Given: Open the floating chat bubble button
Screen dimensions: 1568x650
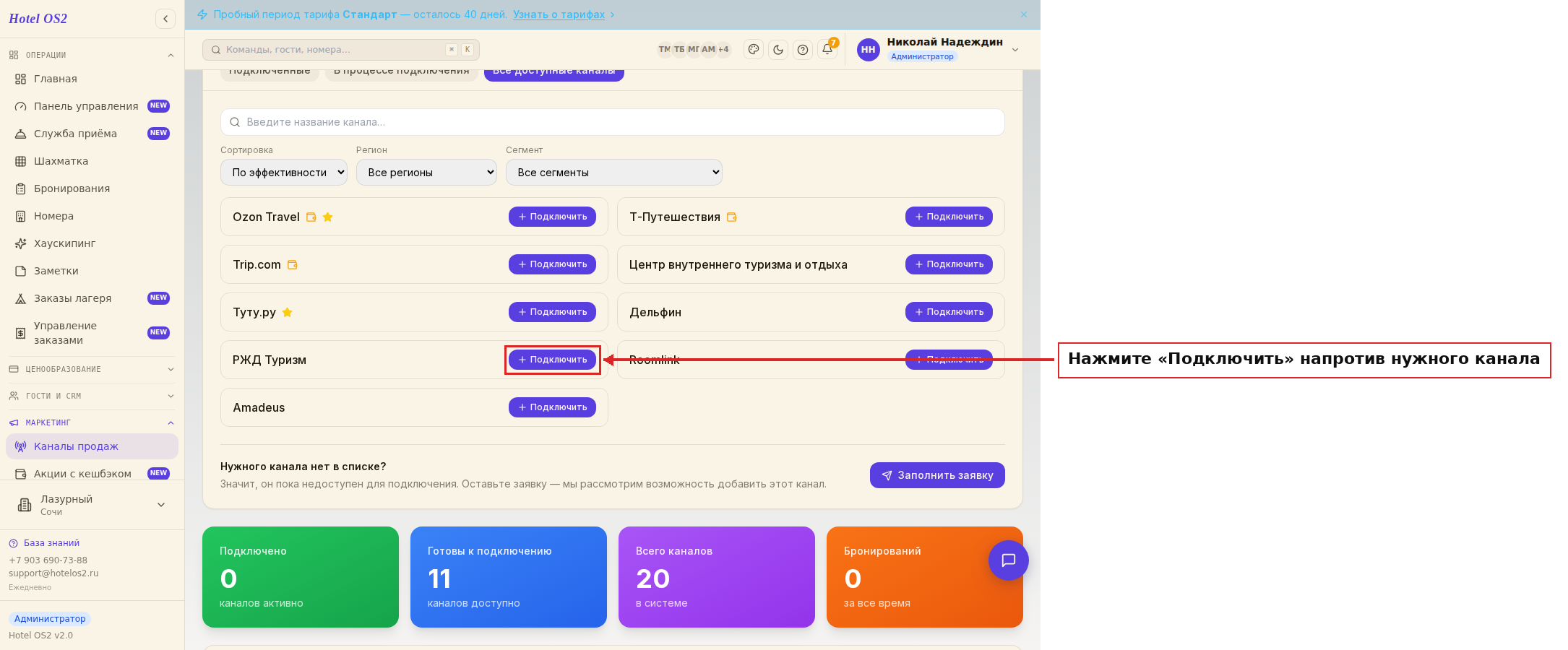Looking at the screenshot, I should click(x=1009, y=560).
